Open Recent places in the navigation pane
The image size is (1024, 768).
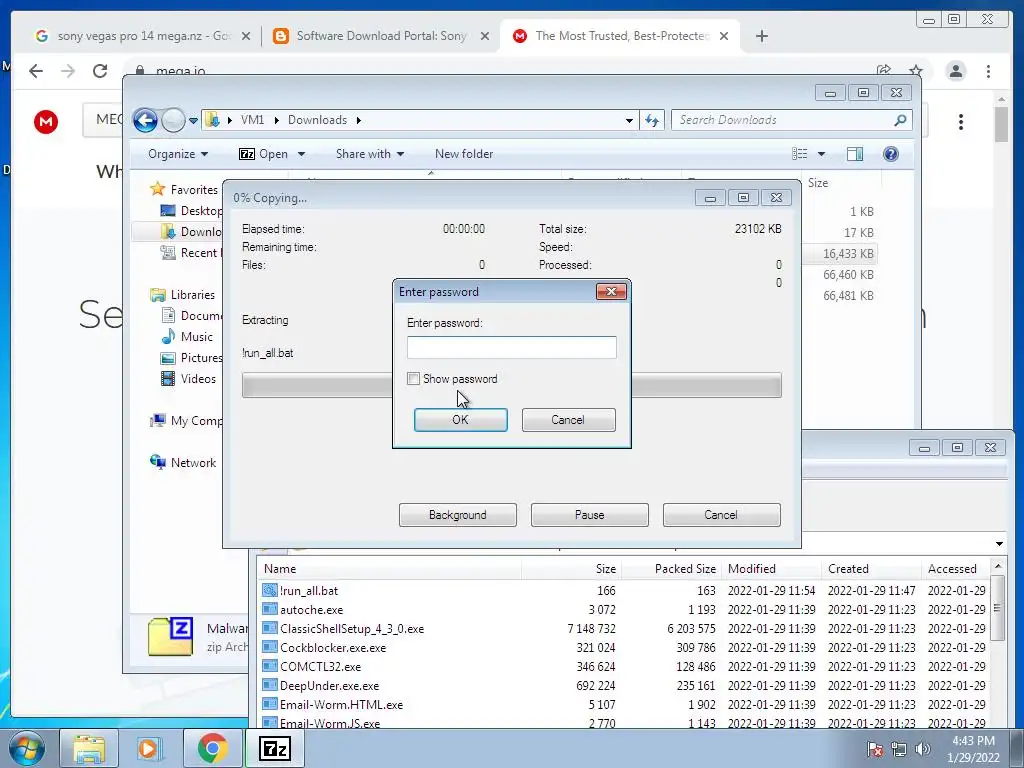click(x=191, y=253)
